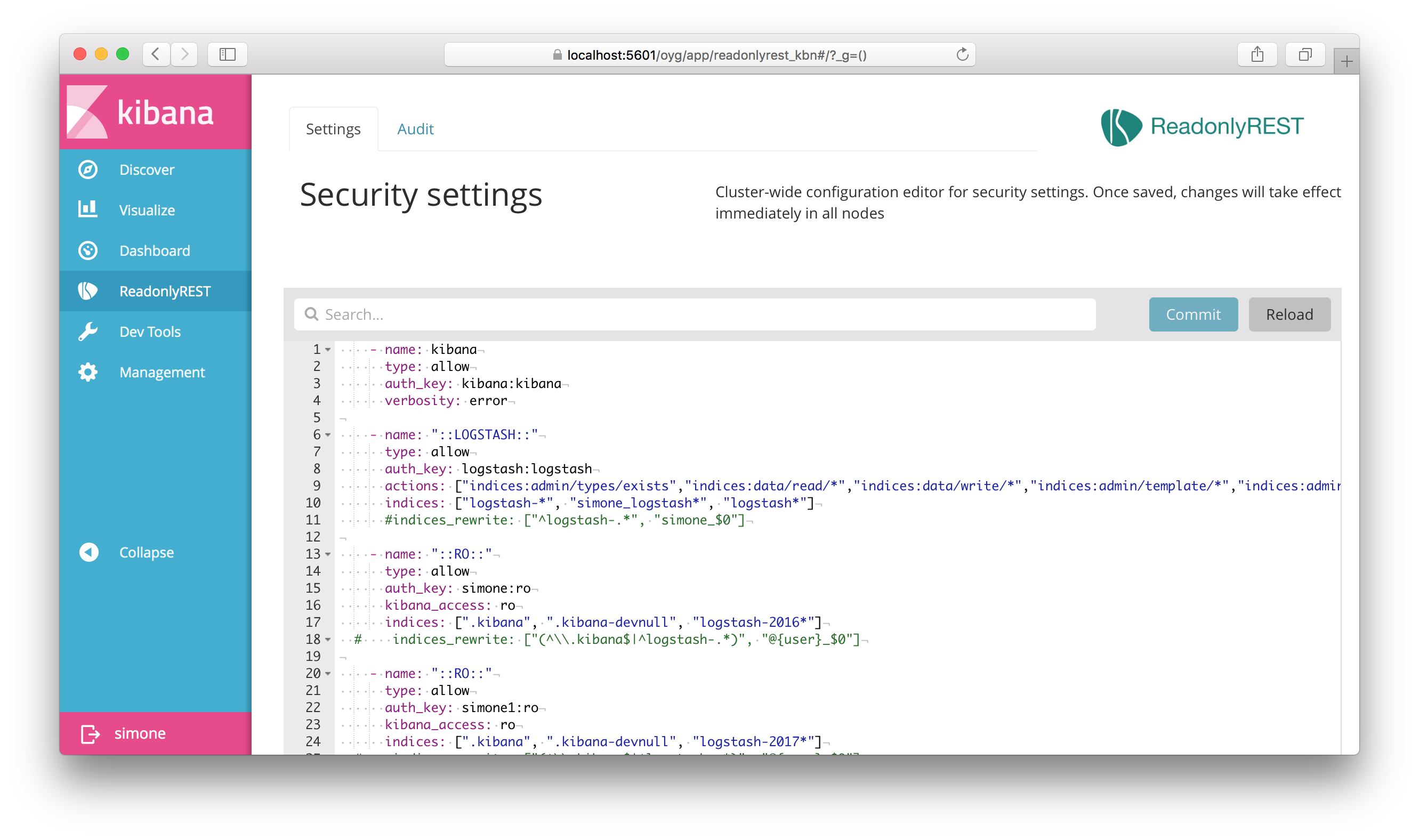The height and width of the screenshot is (840, 1419).
Task: Show all tabs overview button
Action: tap(1305, 54)
